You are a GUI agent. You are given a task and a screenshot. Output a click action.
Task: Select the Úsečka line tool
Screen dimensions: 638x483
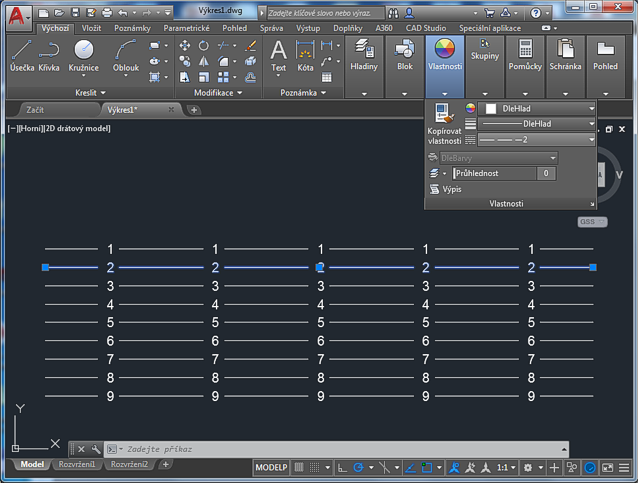coord(22,56)
